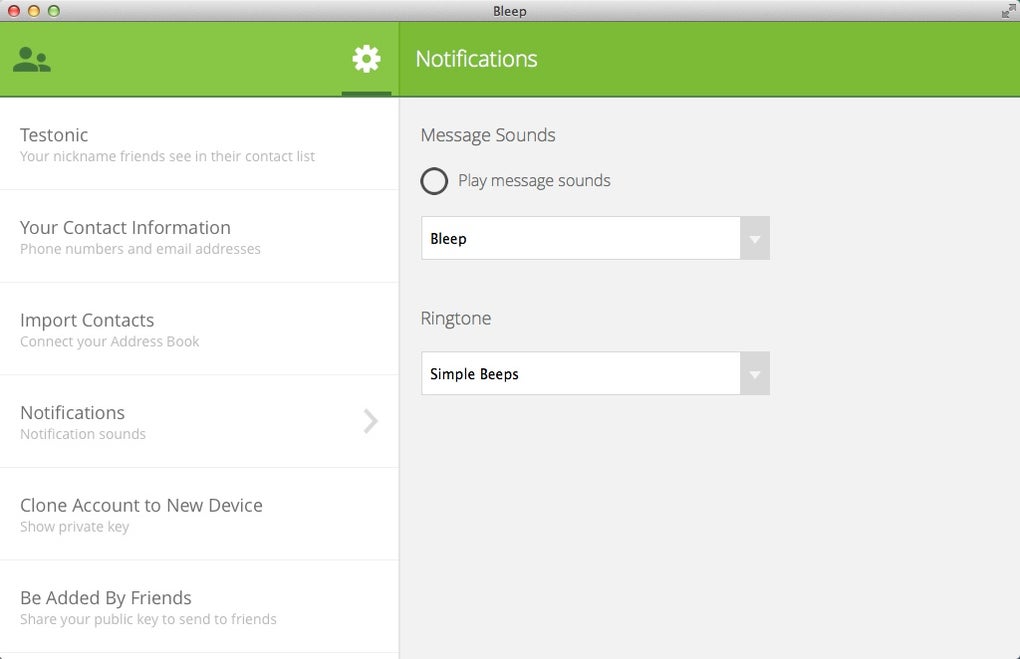Image resolution: width=1020 pixels, height=659 pixels.
Task: Click the Play message sounds label
Action: [534, 181]
